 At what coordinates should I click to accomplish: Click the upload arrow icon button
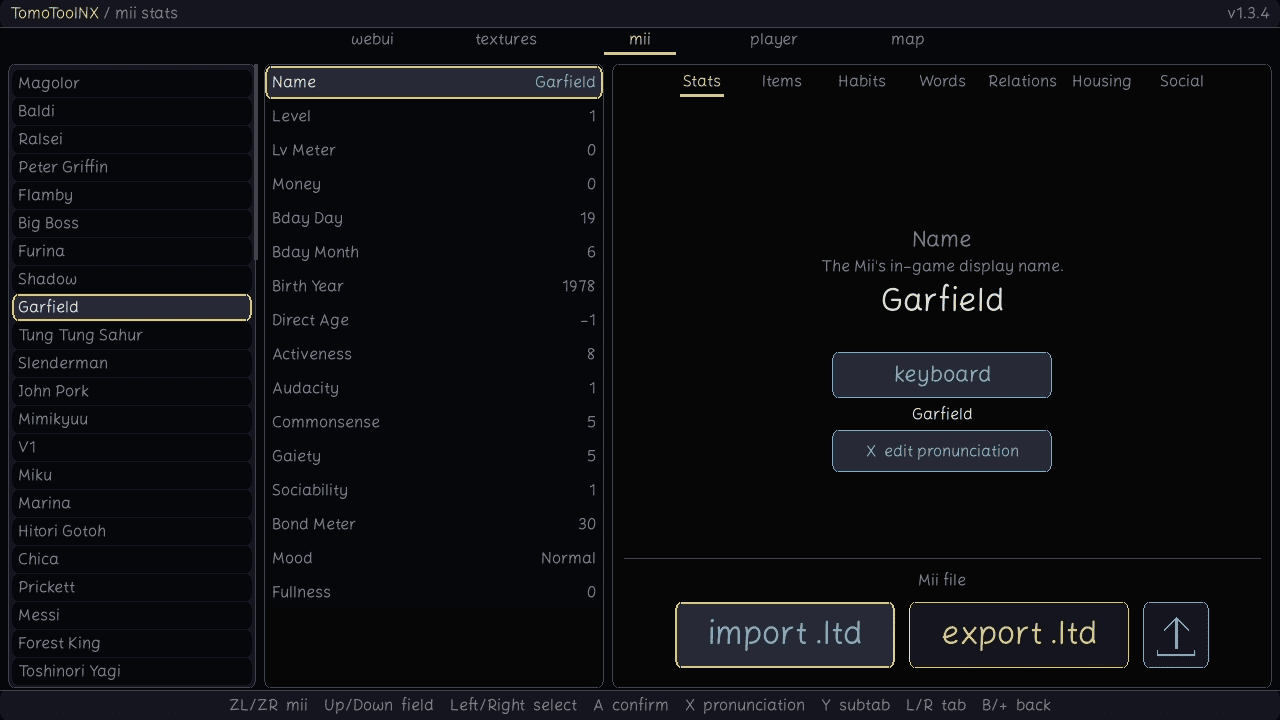[1176, 635]
